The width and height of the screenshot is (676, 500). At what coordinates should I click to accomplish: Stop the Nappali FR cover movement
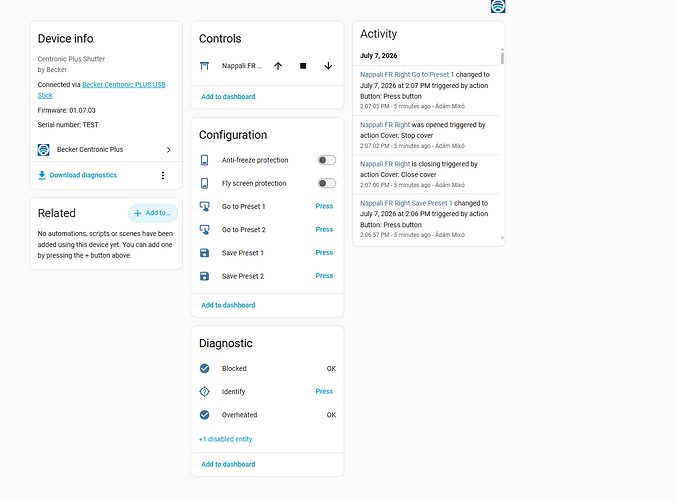coord(303,66)
